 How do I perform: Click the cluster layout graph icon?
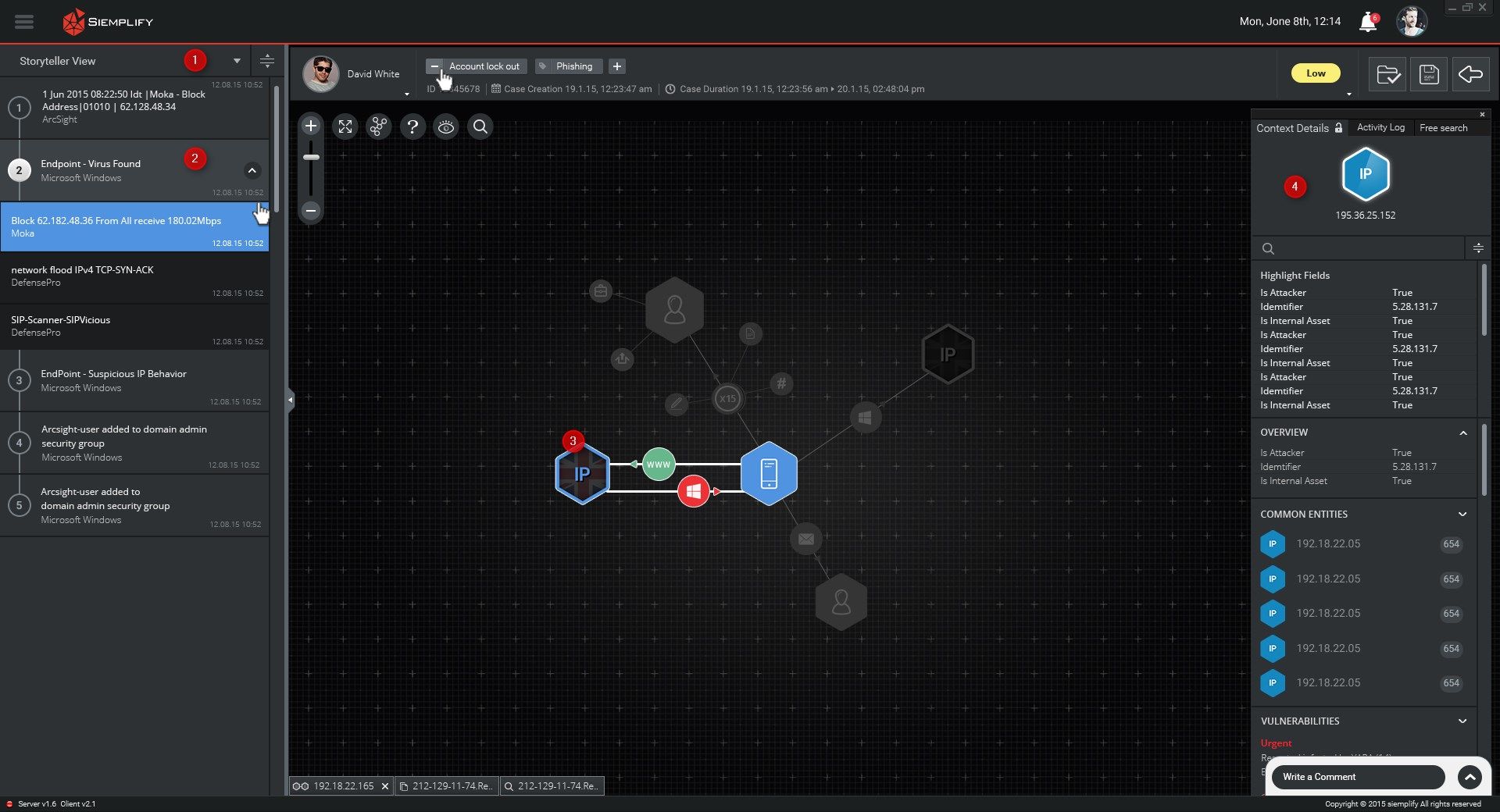click(x=379, y=126)
